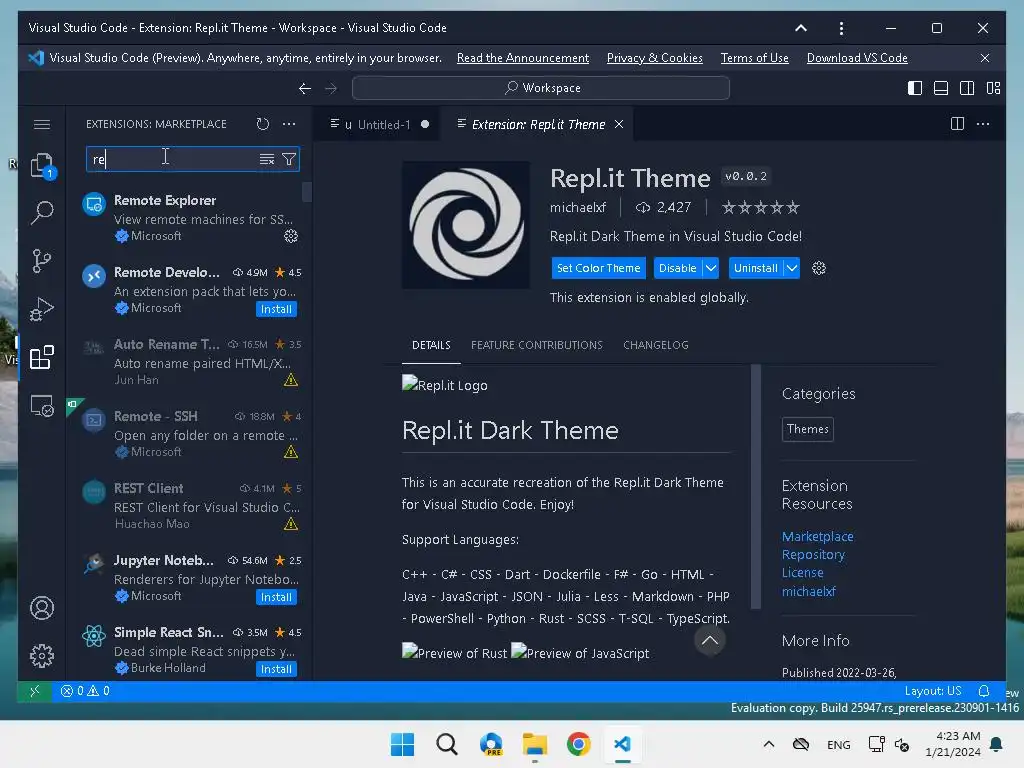Image resolution: width=1024 pixels, height=768 pixels.
Task: Close the Extension: Repl.it Theme tab
Action: [618, 124]
